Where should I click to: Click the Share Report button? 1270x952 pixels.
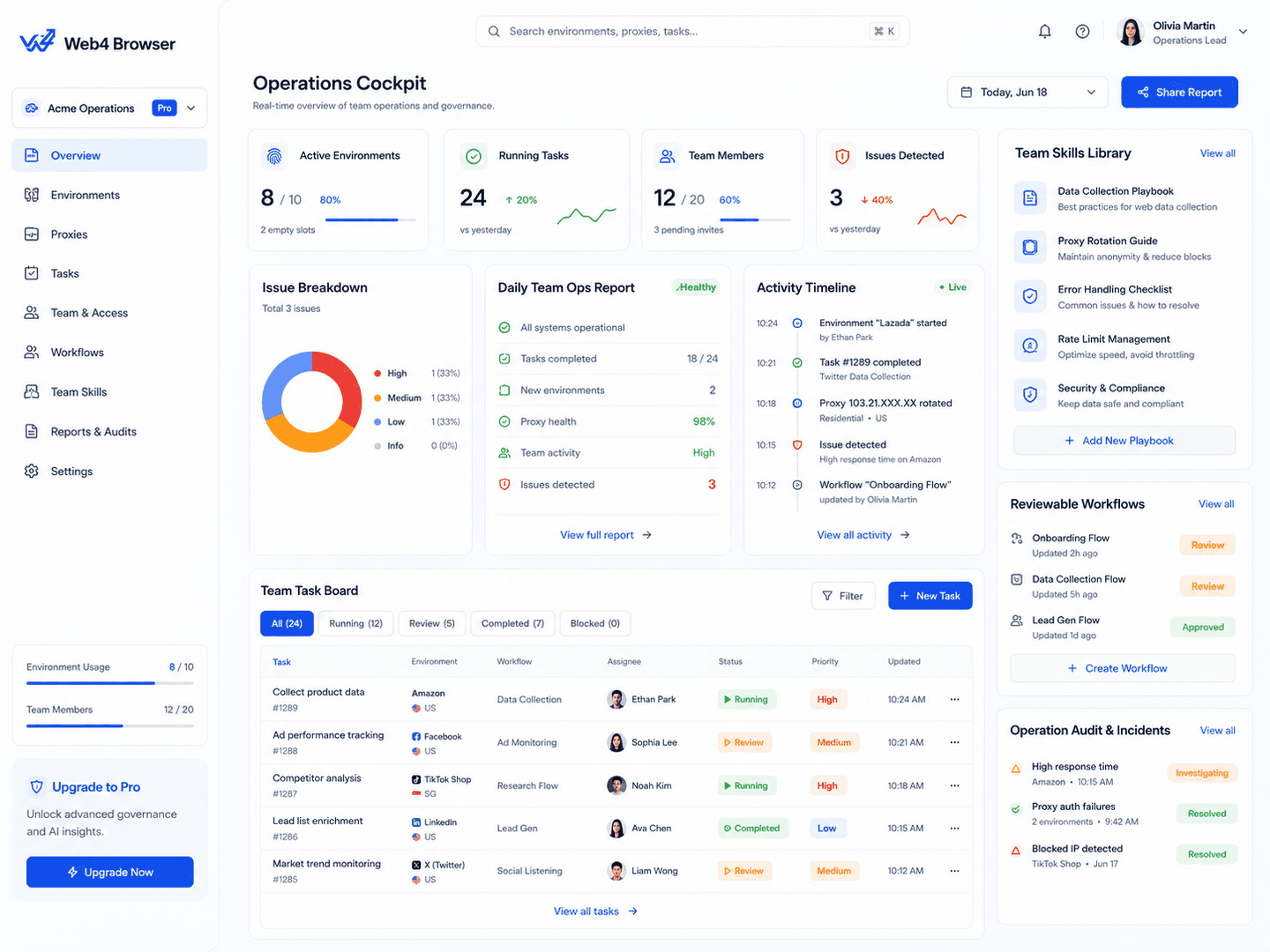(x=1179, y=93)
